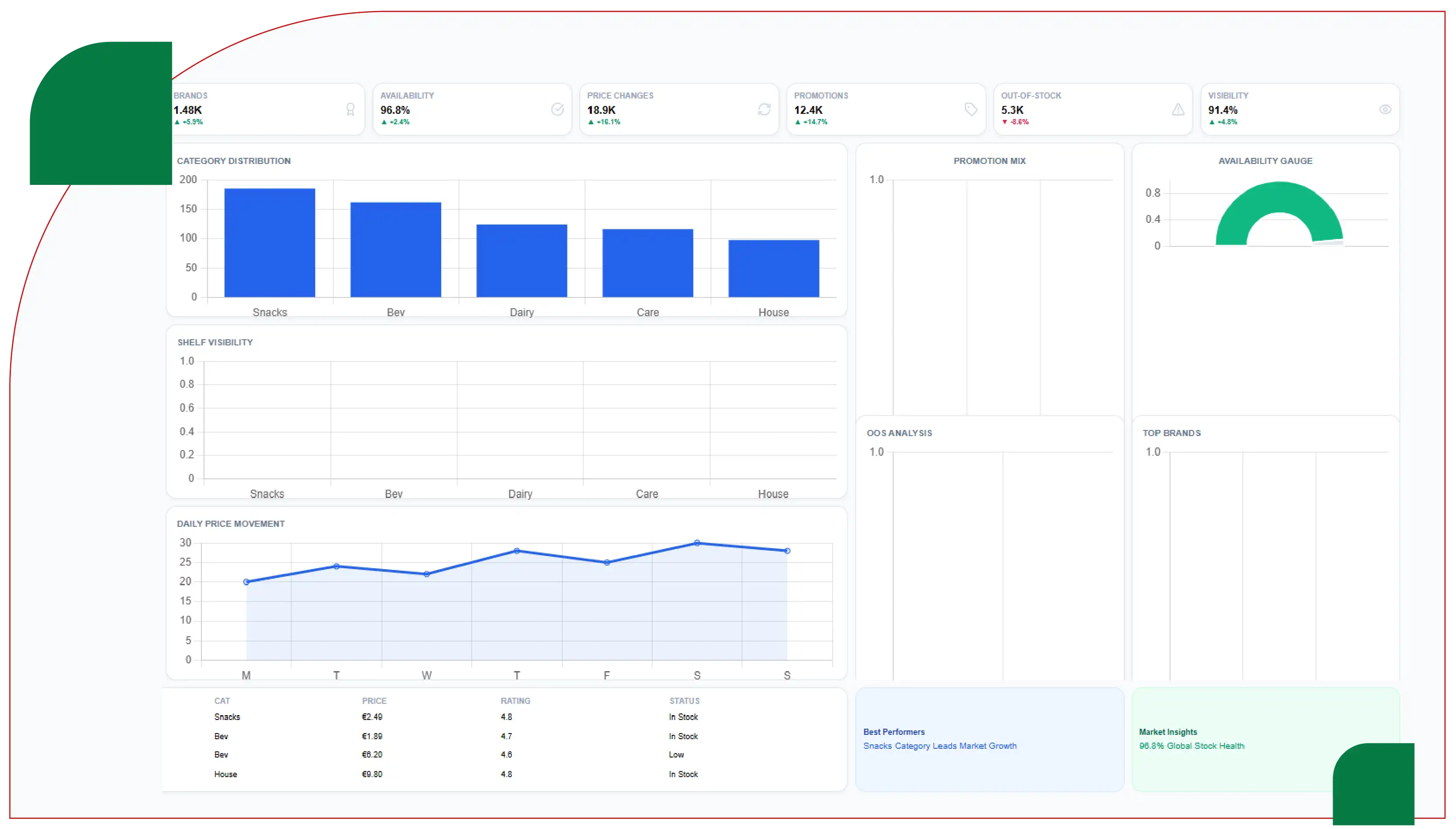The image size is (1456, 829).
Task: Click the Availability checkmark circle icon
Action: (x=558, y=109)
